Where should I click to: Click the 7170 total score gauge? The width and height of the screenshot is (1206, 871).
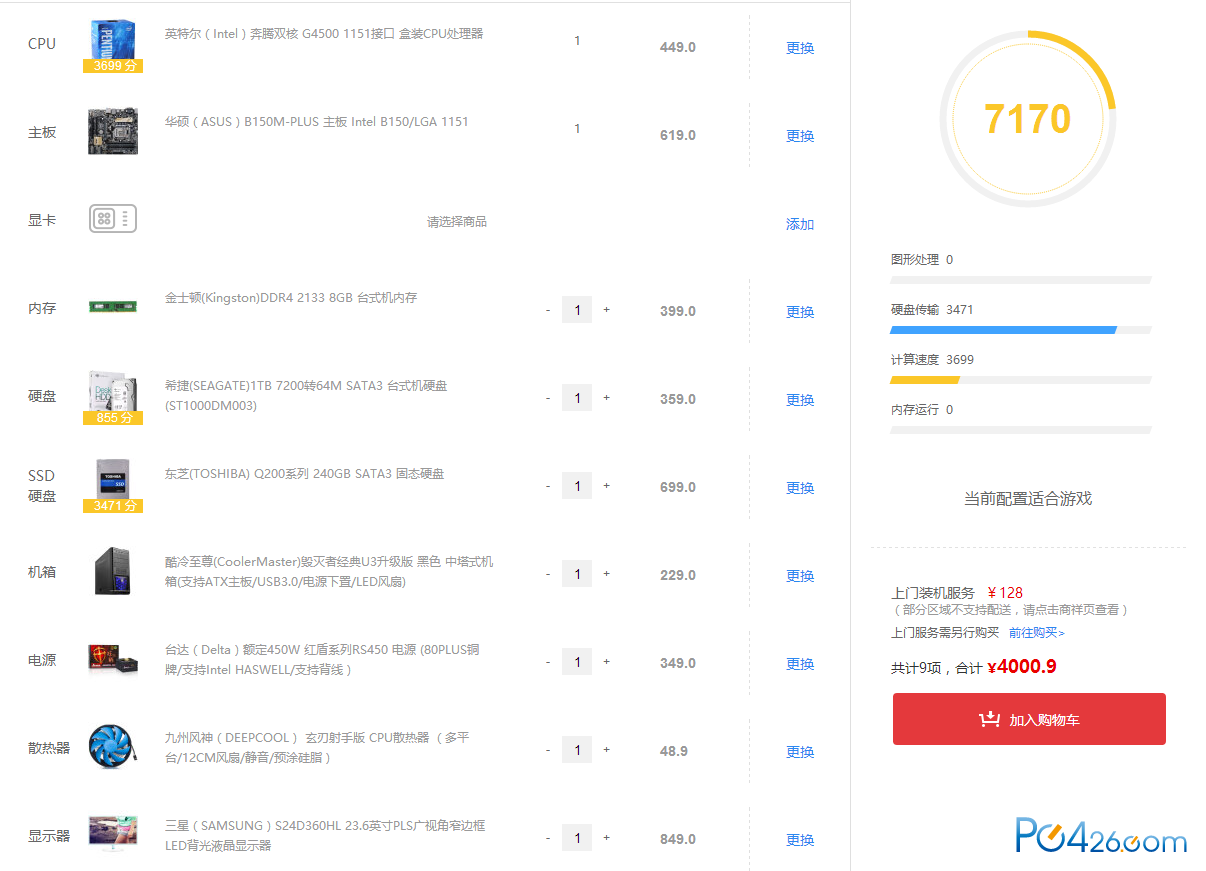click(x=1027, y=119)
